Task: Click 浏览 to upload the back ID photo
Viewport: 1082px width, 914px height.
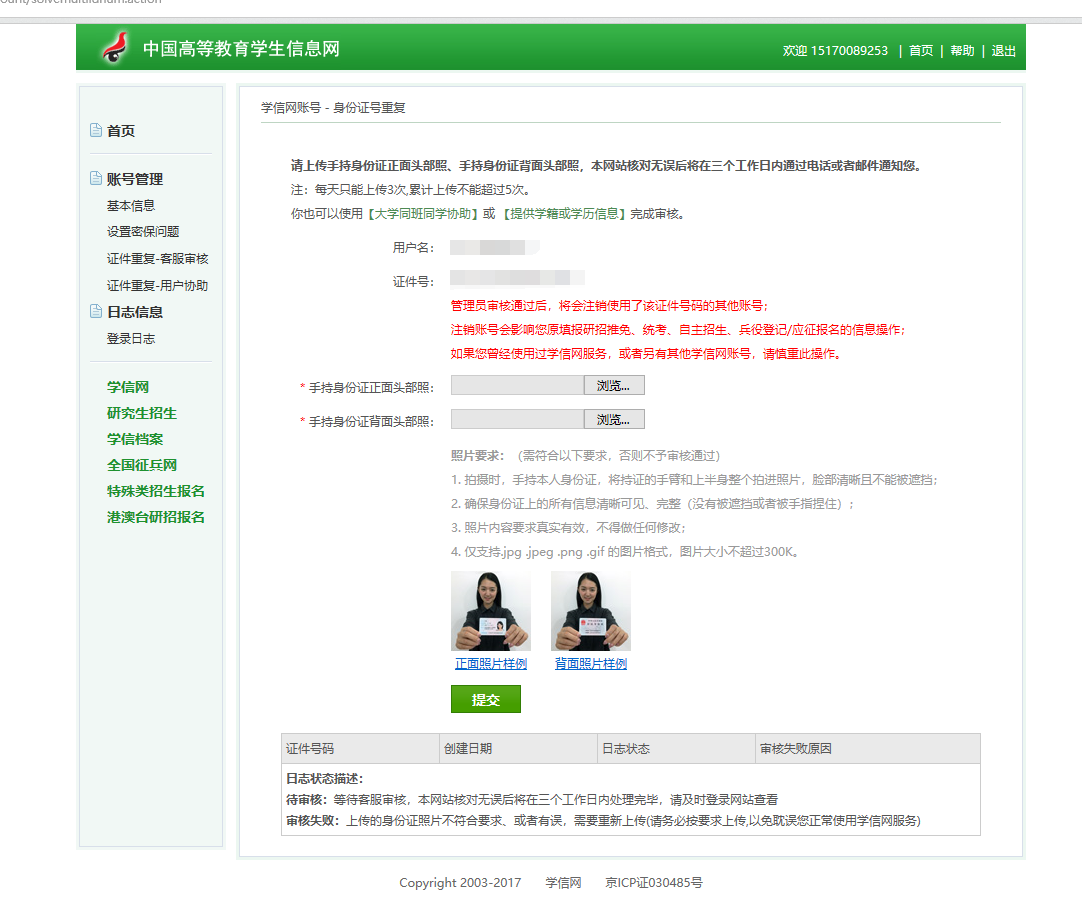Action: click(613, 418)
